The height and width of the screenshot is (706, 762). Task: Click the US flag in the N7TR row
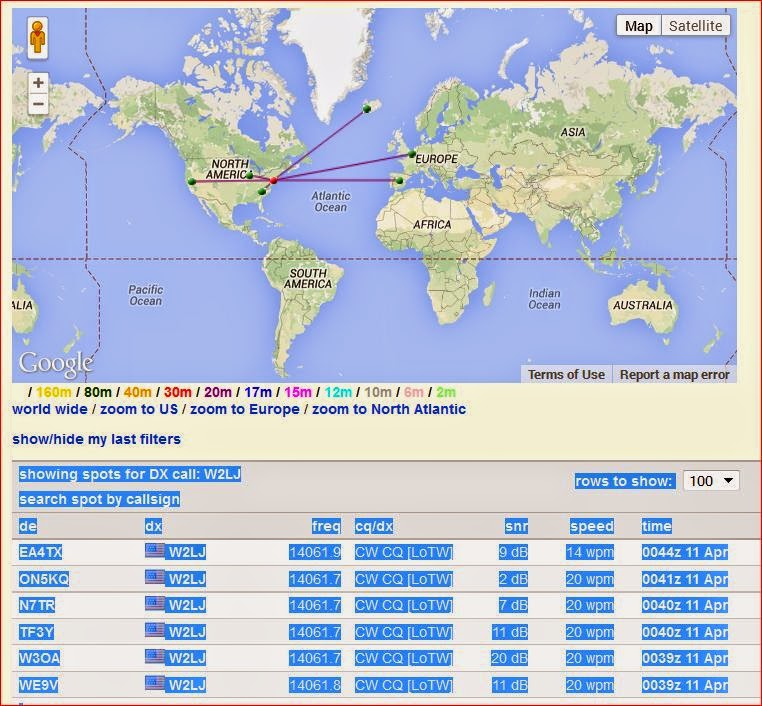[155, 603]
